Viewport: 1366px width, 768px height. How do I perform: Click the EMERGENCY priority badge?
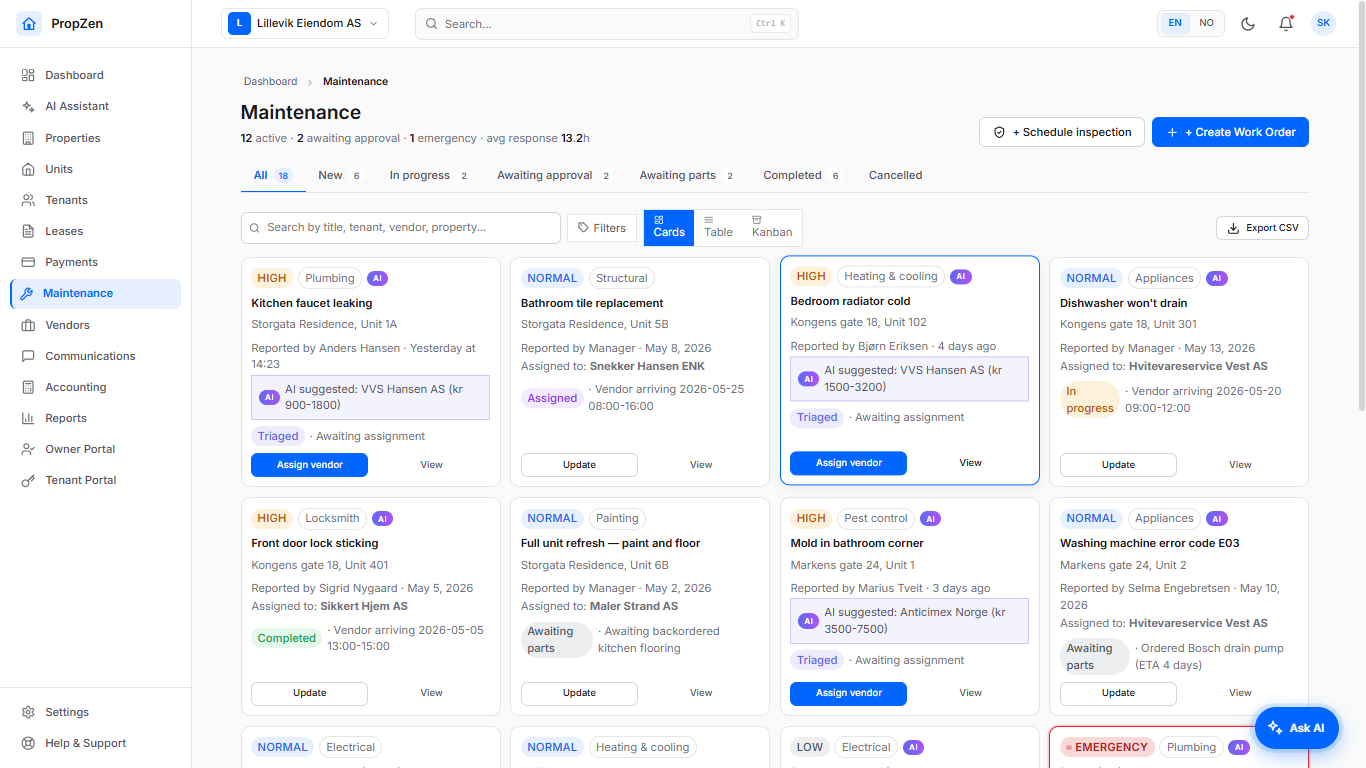[x=1107, y=747]
